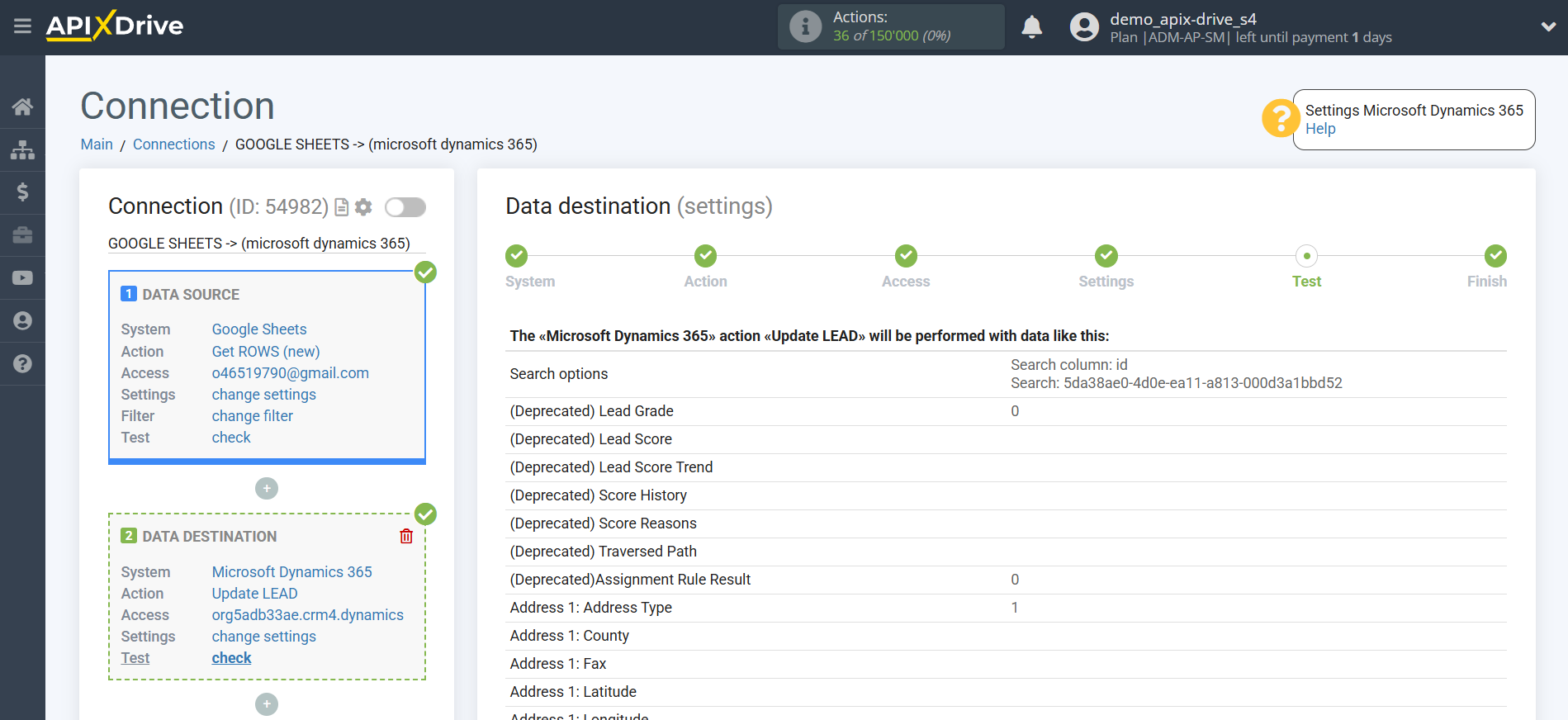This screenshot has width=1568, height=720.
Task: Click check under Data Source Test
Action: [x=231, y=438]
